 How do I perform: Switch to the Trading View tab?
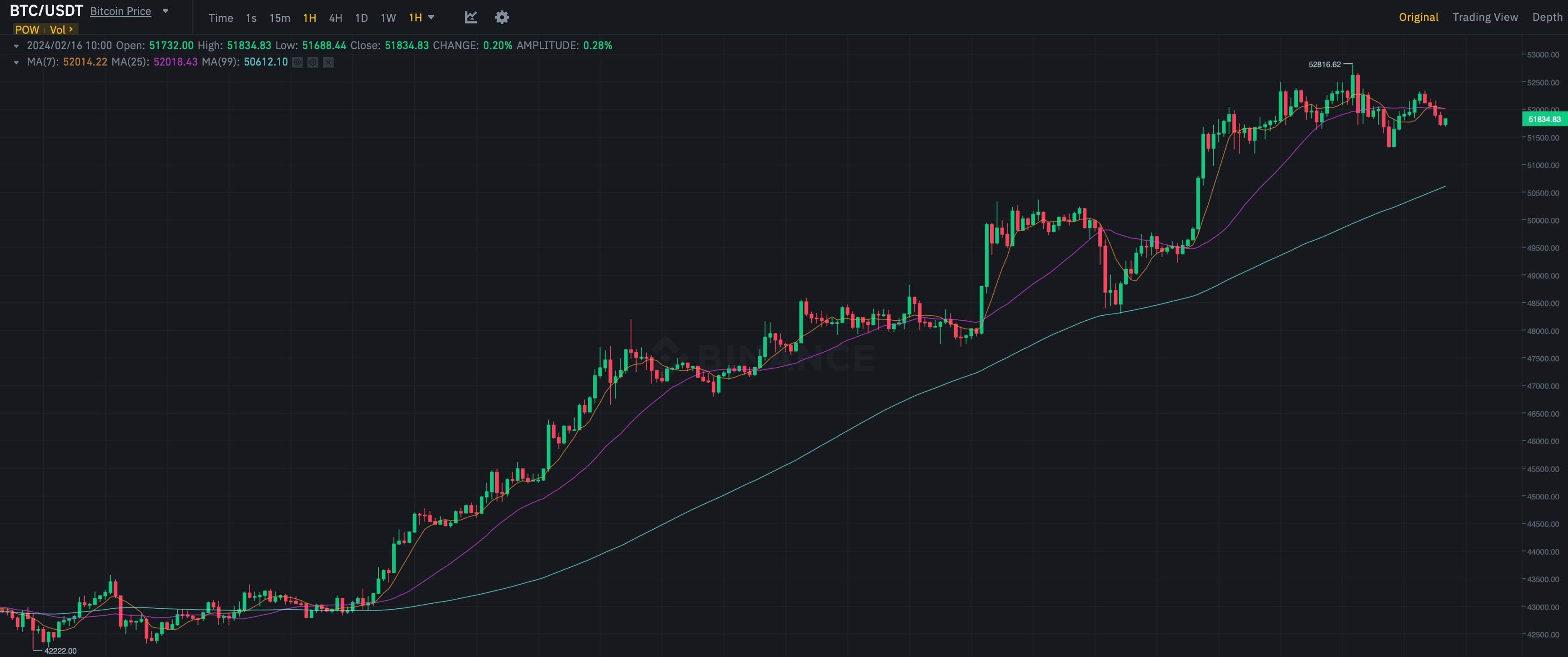1485,17
